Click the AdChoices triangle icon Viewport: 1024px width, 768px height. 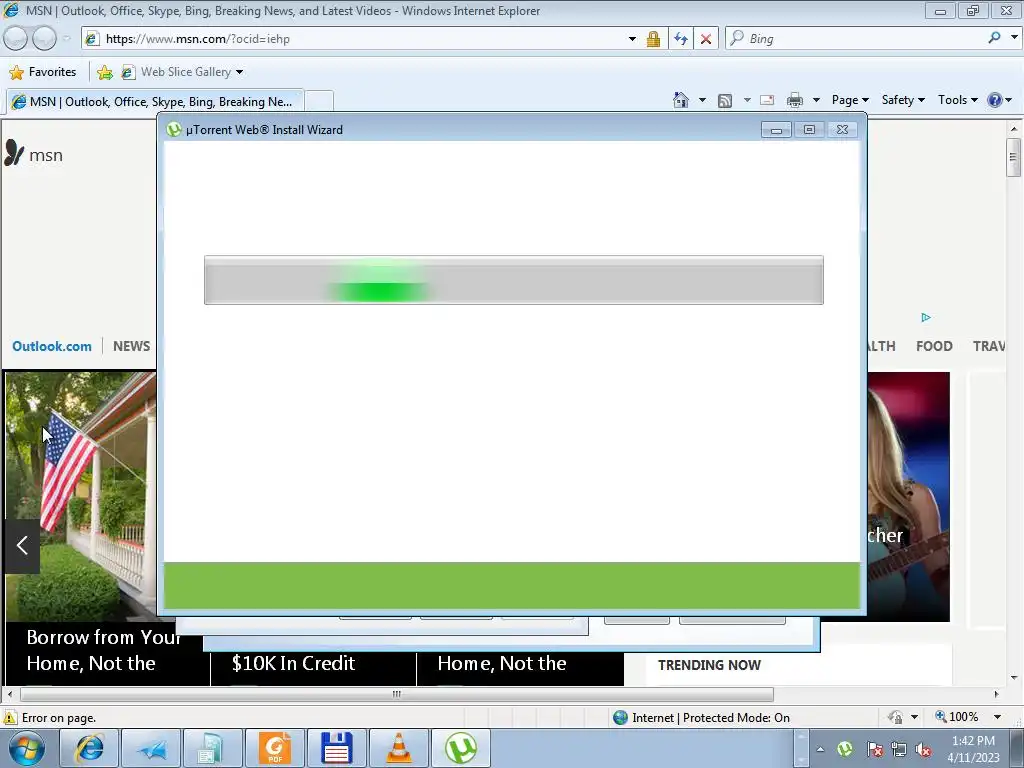tap(925, 317)
